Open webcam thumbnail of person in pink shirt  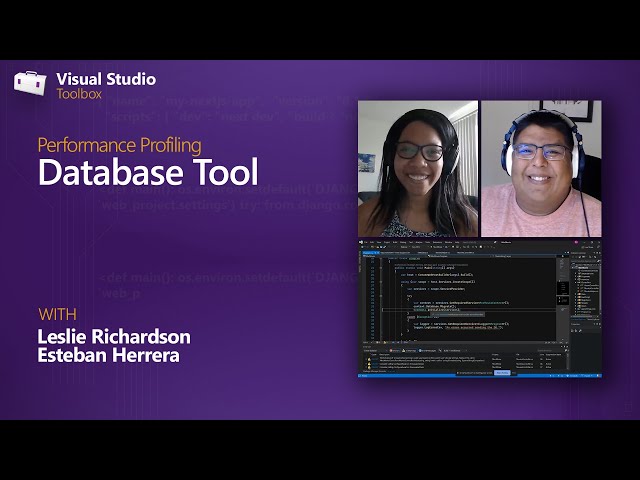(541, 169)
